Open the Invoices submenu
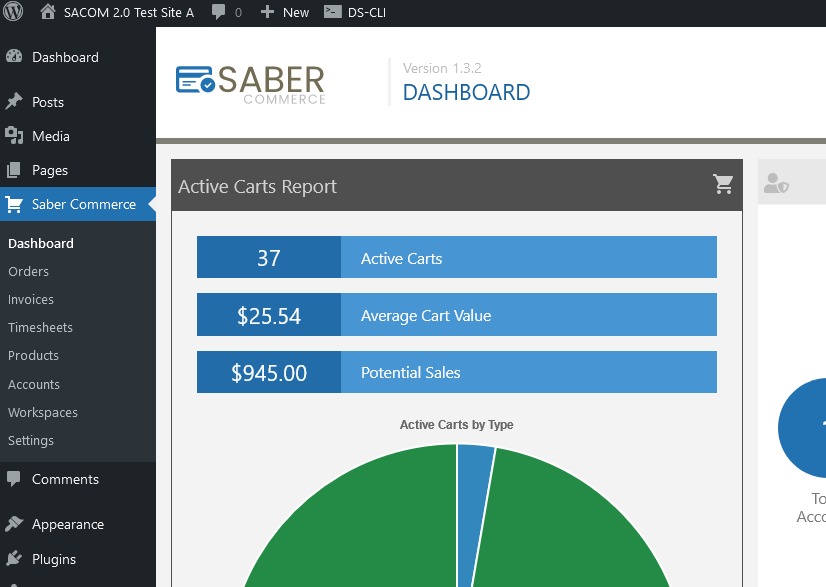The image size is (826, 587). pyautogui.click(x=31, y=299)
